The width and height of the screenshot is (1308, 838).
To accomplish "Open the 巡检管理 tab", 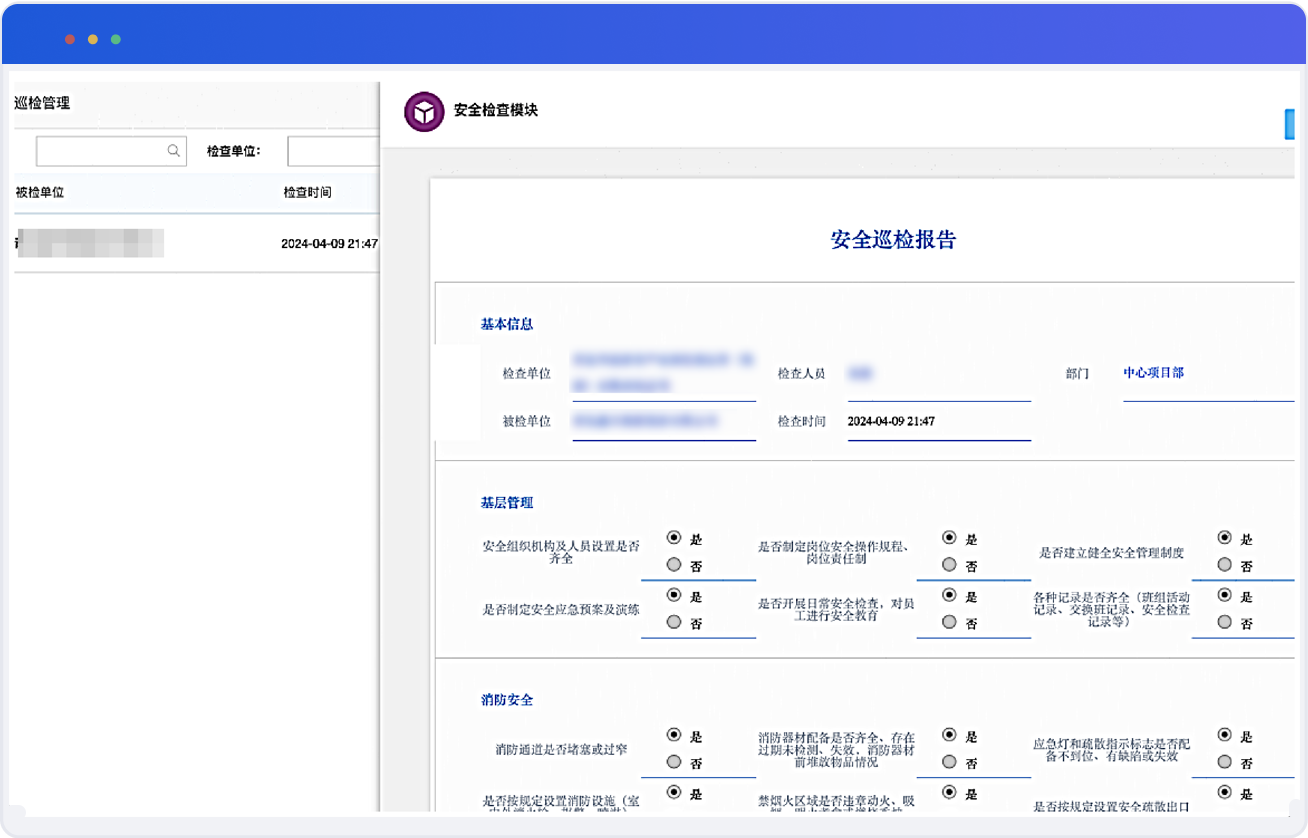I will (42, 103).
